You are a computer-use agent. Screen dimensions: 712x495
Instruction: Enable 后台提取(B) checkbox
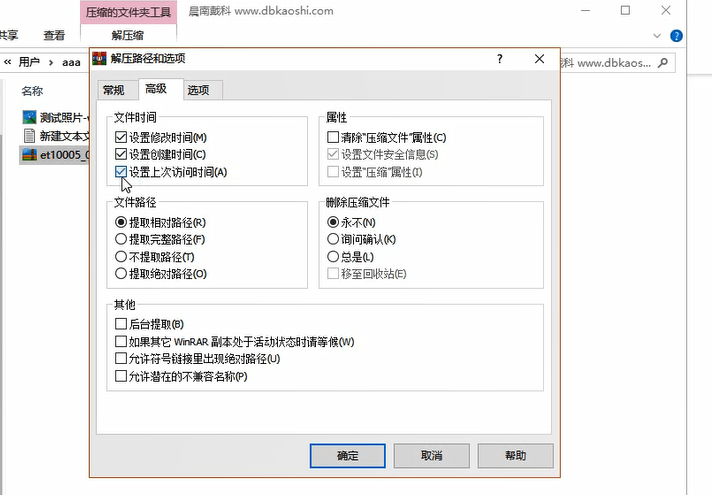coord(121,325)
